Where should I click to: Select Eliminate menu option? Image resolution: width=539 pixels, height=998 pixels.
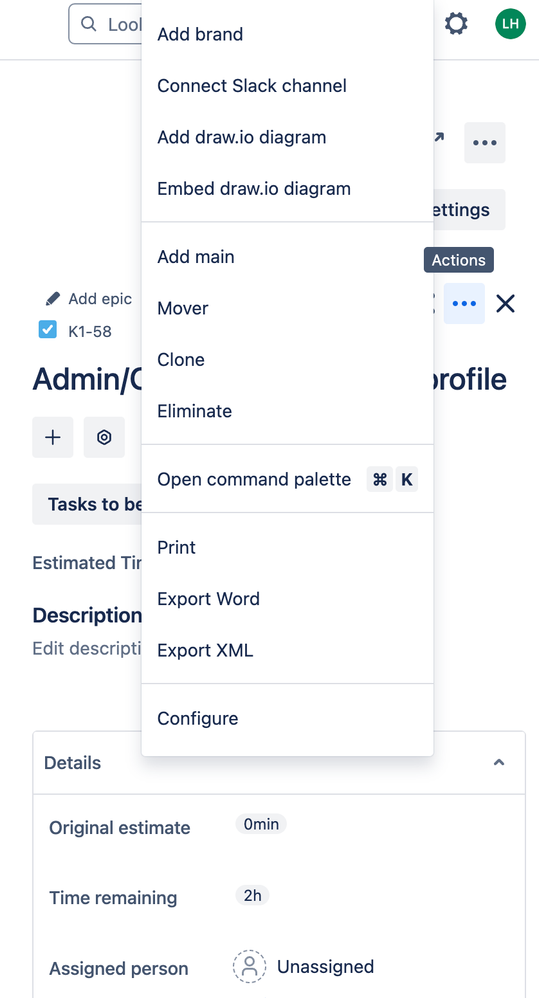tap(288, 411)
